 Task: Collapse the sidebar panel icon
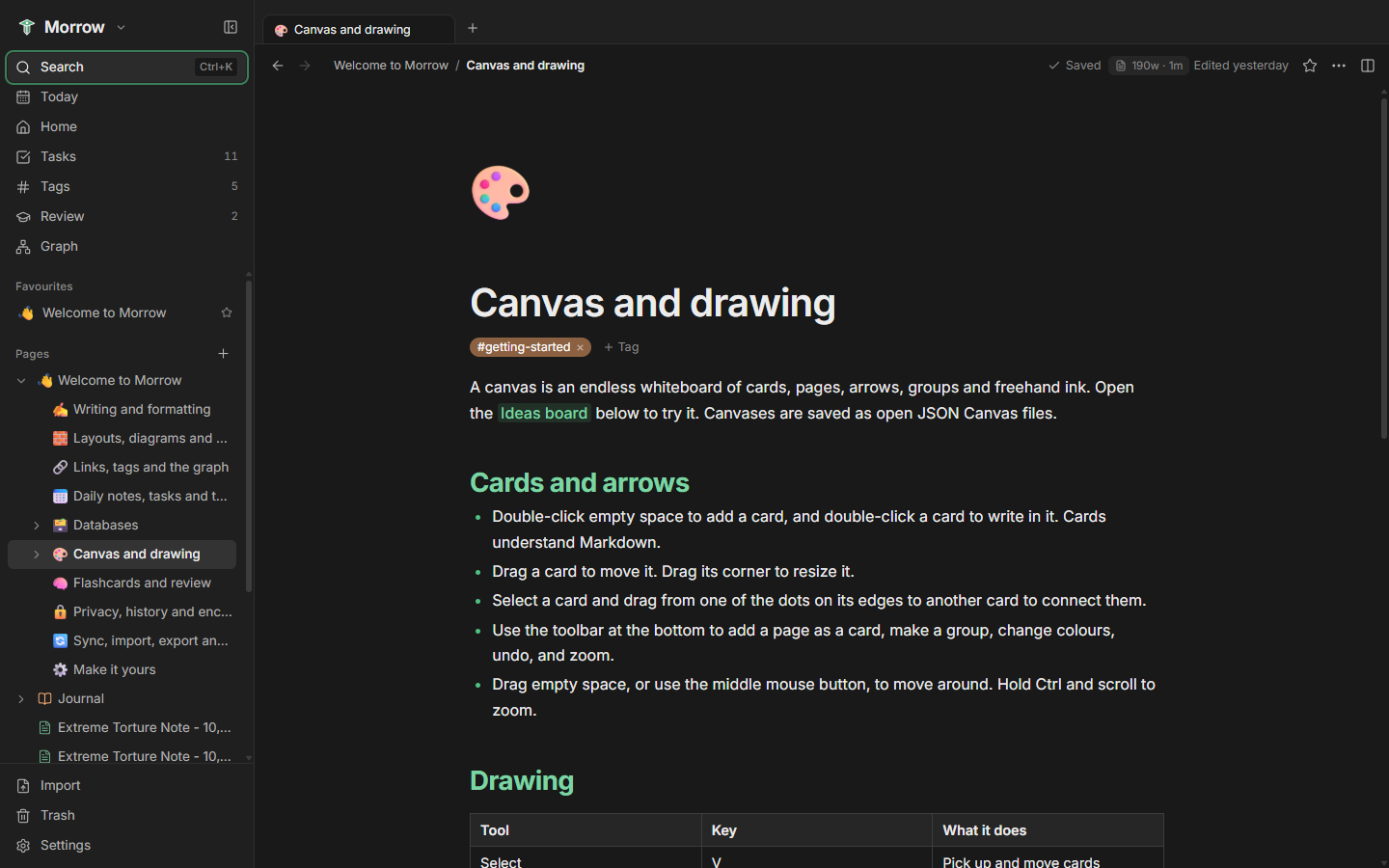[x=231, y=27]
